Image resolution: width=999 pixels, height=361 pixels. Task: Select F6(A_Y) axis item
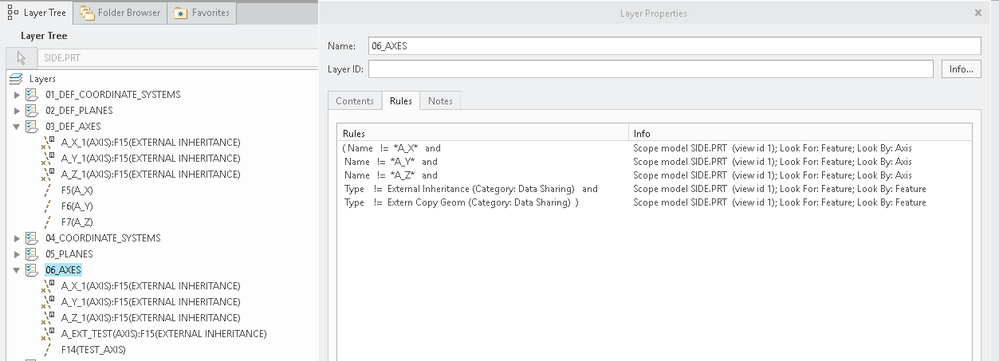coord(77,206)
